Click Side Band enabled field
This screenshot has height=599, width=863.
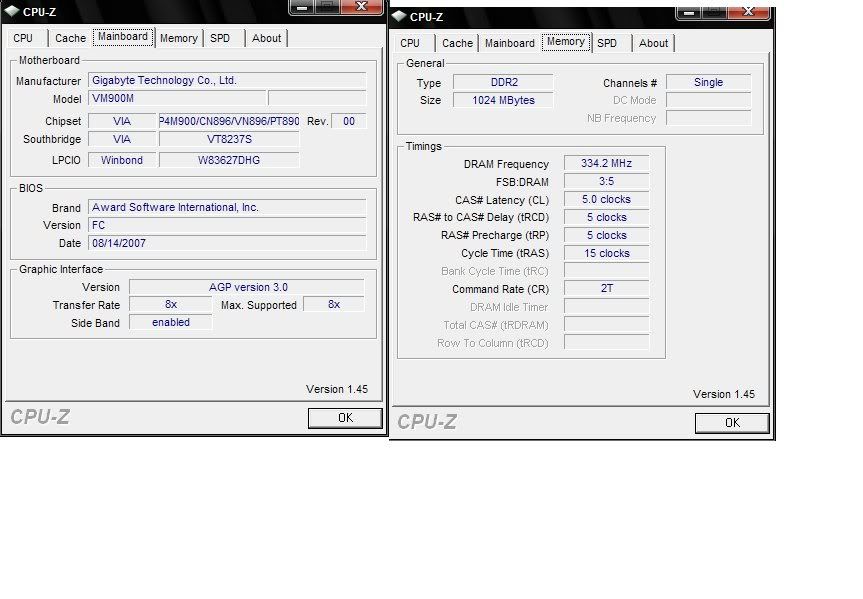click(x=171, y=323)
